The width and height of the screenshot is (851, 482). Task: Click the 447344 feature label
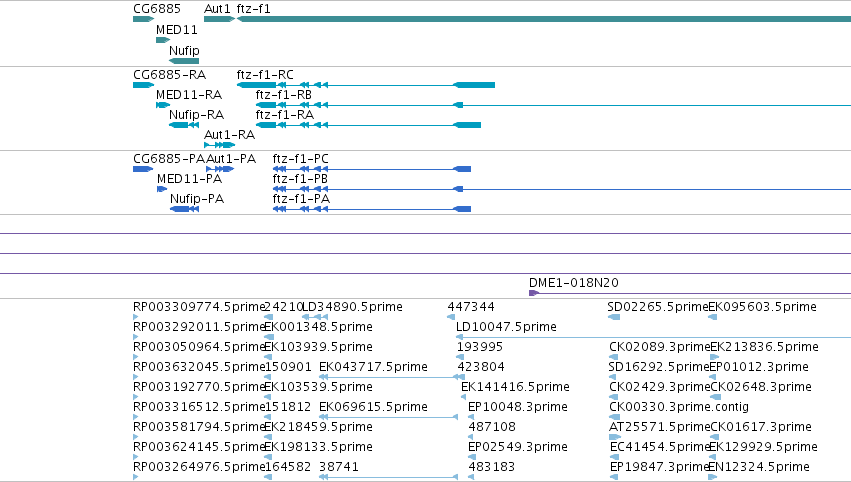(471, 307)
